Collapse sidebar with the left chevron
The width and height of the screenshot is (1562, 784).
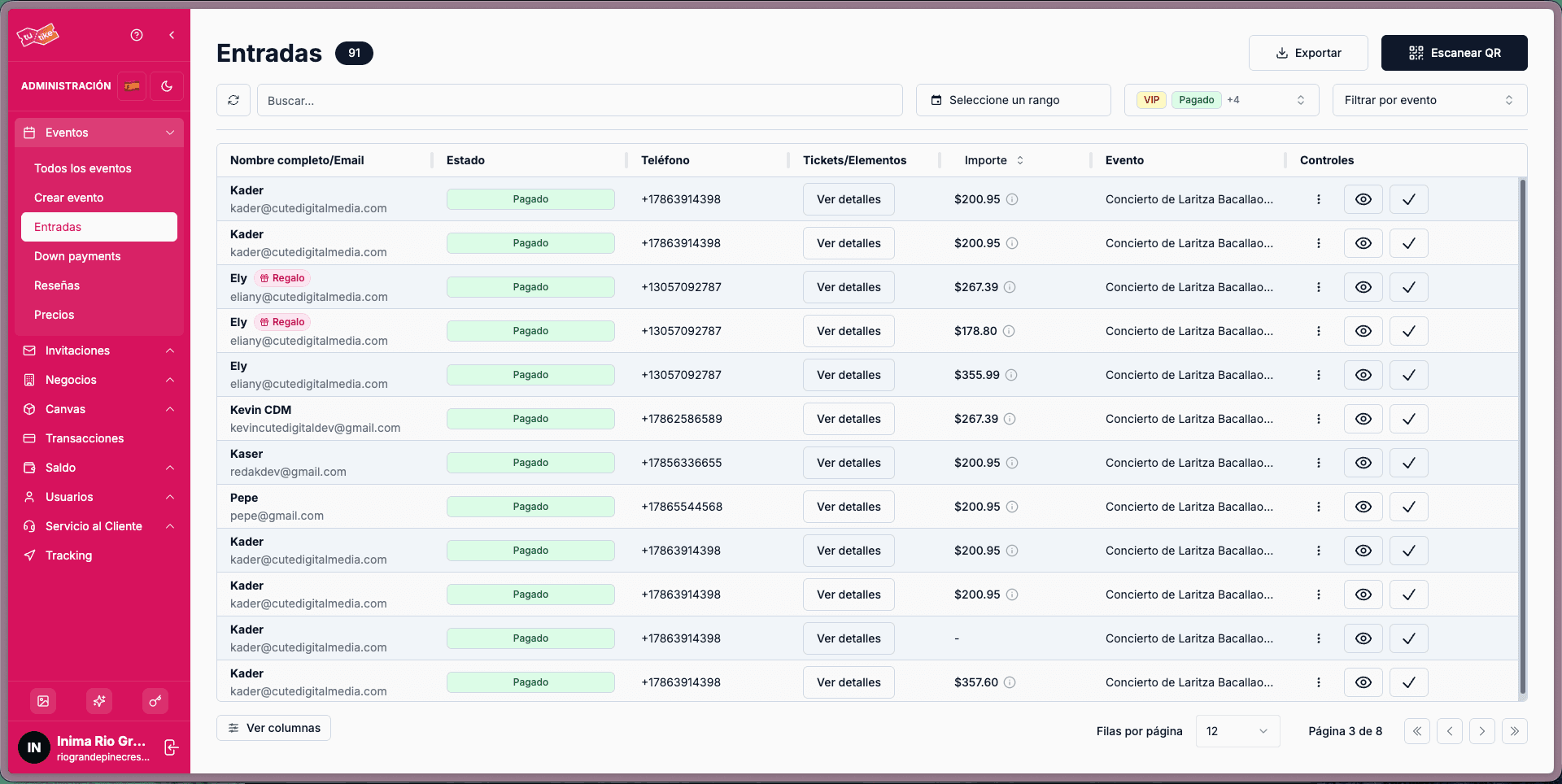pos(172,35)
